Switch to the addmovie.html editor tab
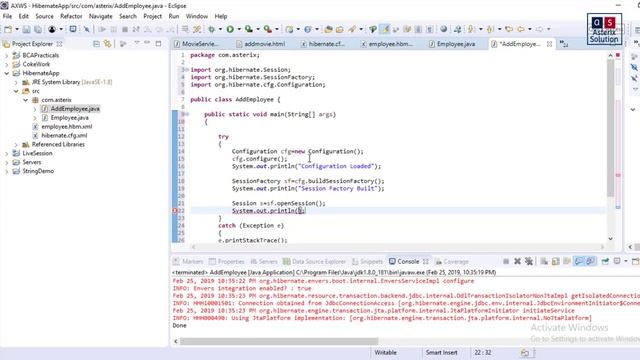Image resolution: width=640 pixels, height=360 pixels. pos(260,44)
